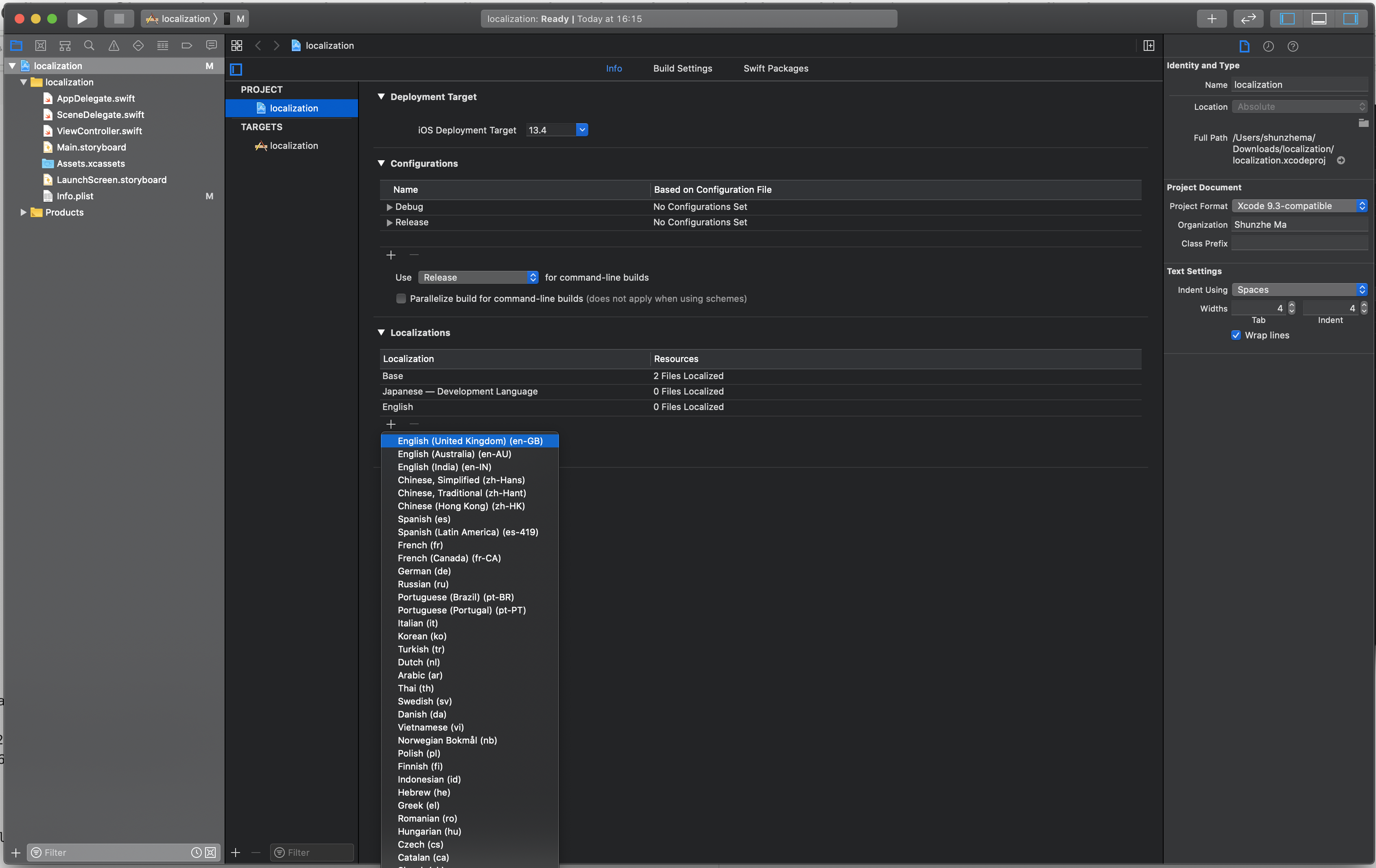Expand the Debug configuration row
Screen dimensions: 1376x868
click(x=389, y=207)
